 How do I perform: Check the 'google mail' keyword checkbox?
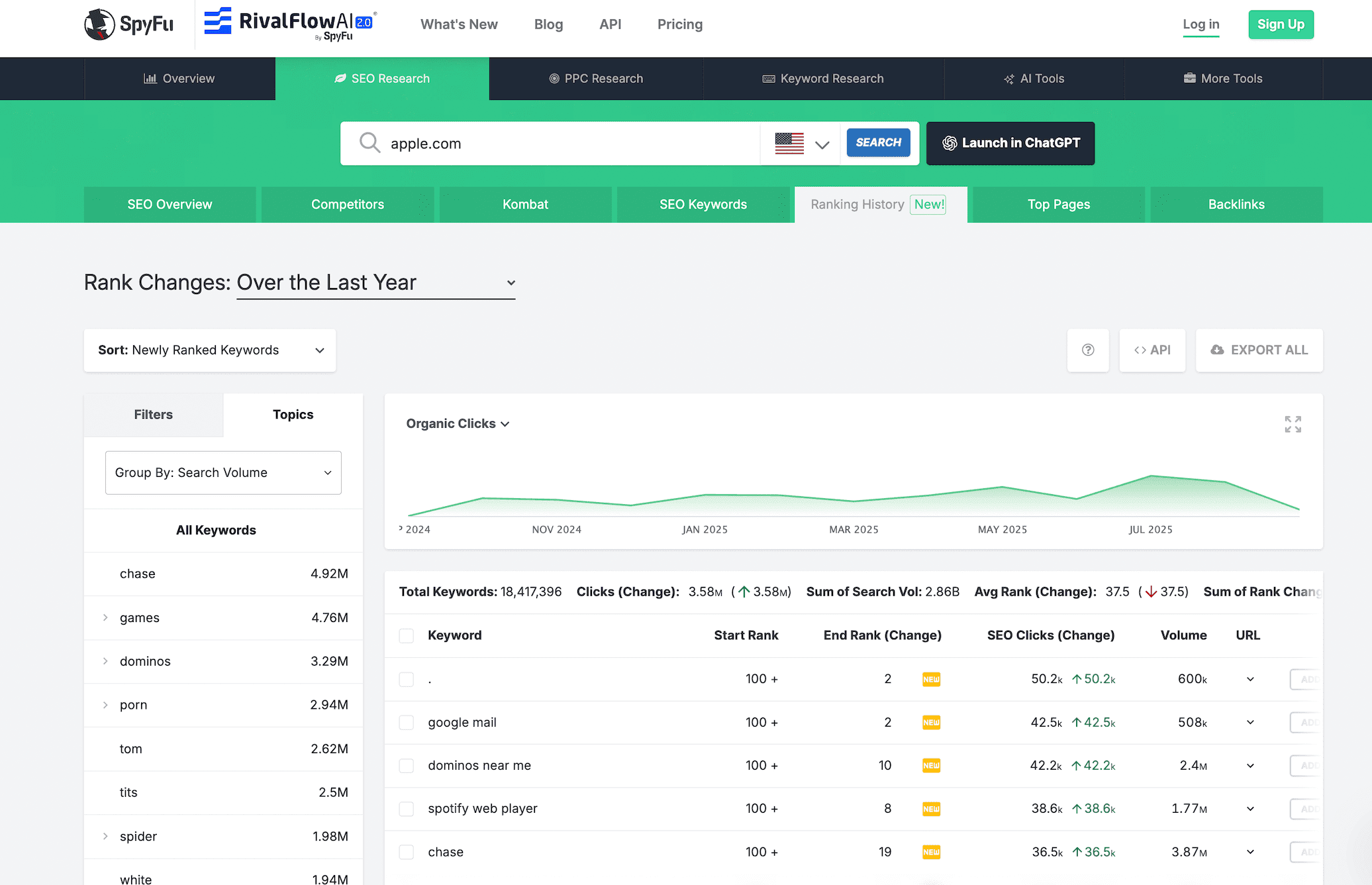407,722
